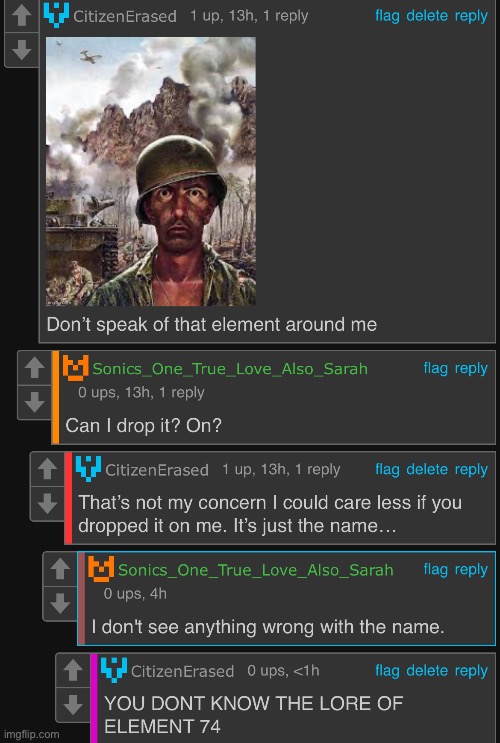Downvote 'I don't see anything wrong' comment
This screenshot has height=743, width=500.
pyautogui.click(x=60, y=604)
